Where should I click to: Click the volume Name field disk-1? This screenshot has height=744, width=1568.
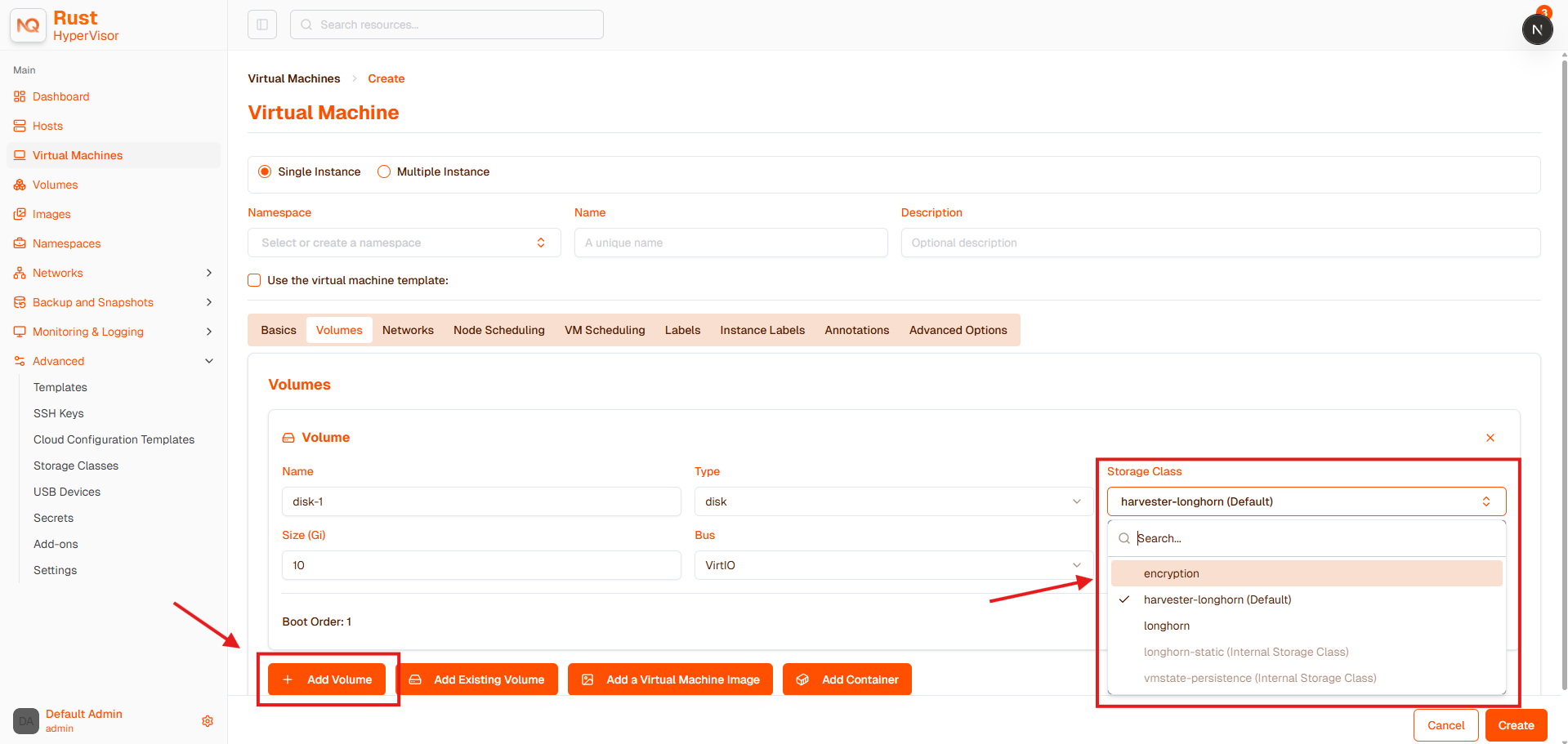[x=481, y=501]
